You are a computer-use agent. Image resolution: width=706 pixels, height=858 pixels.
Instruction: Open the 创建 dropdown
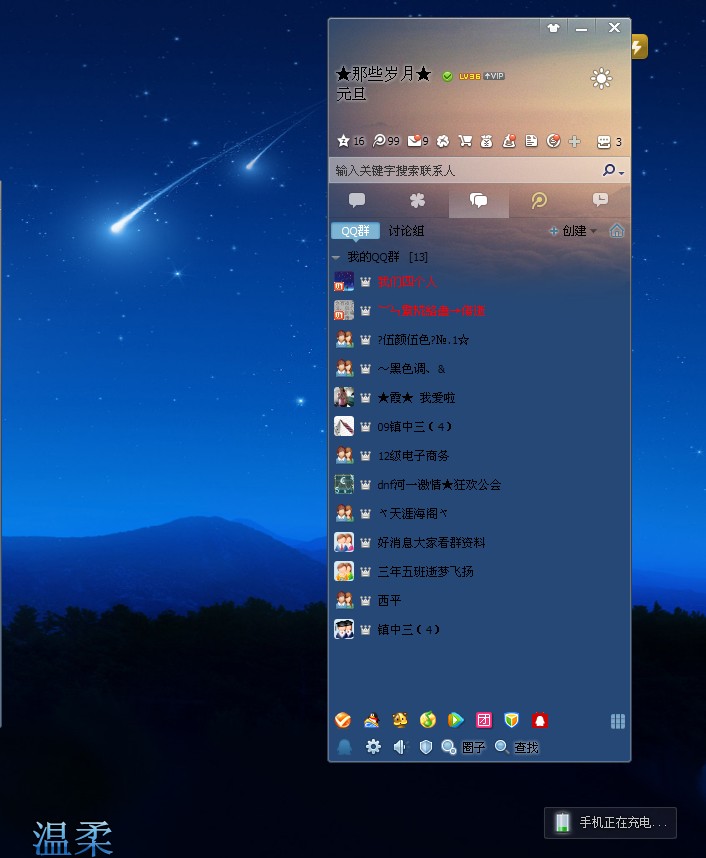572,231
